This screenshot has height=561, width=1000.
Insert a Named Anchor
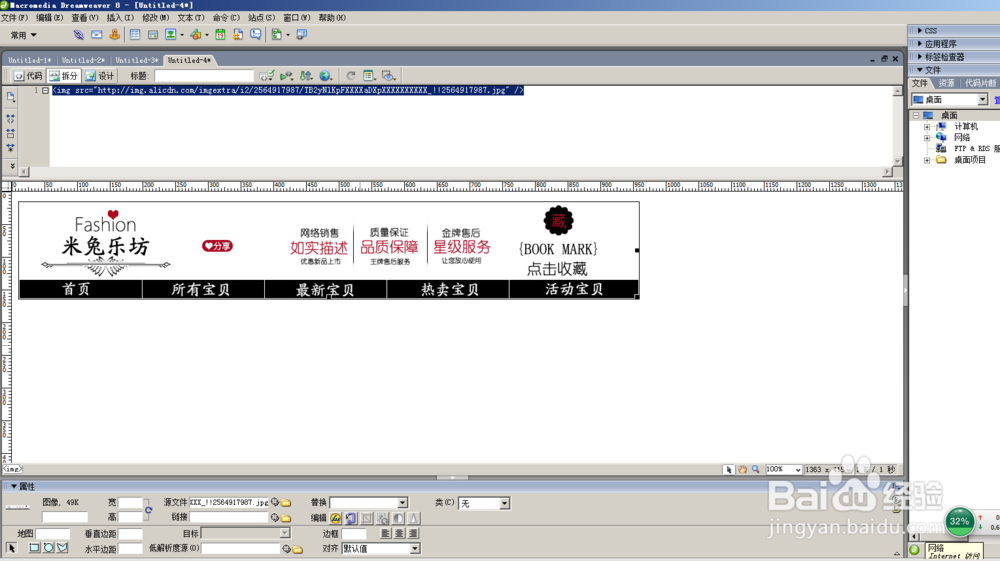coord(114,35)
